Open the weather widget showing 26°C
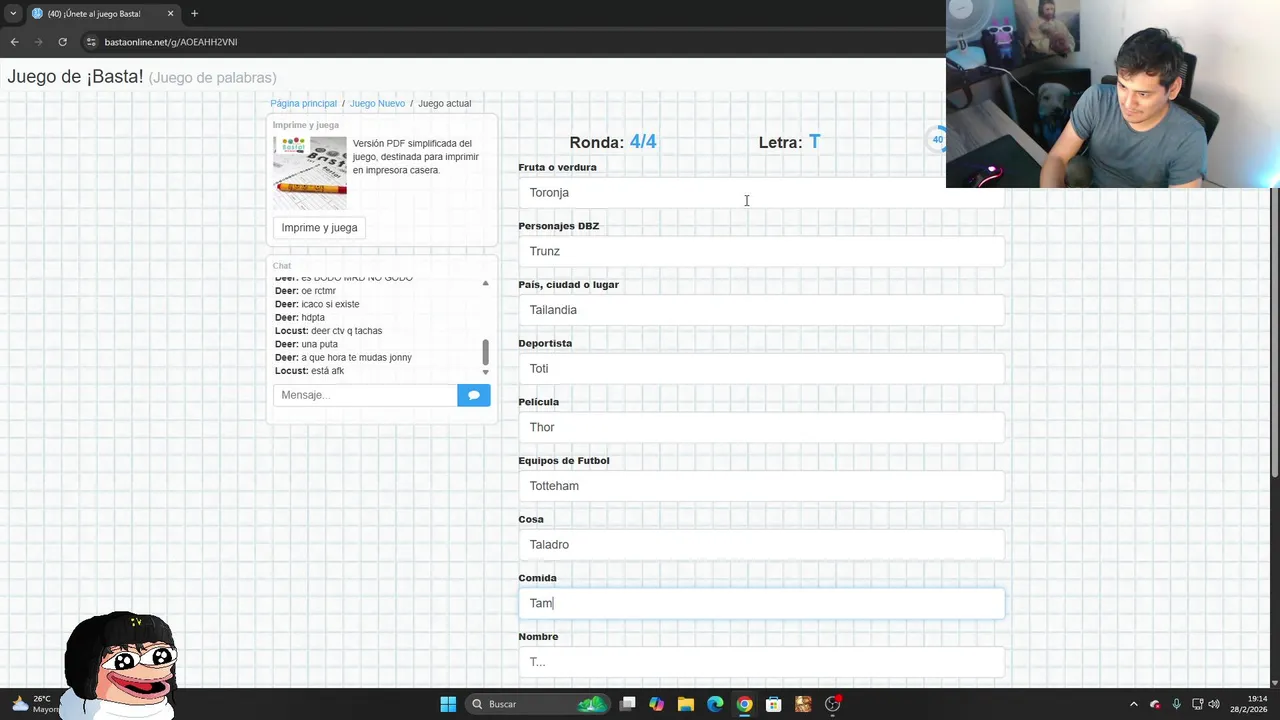Image resolution: width=1280 pixels, height=720 pixels. coord(34,704)
